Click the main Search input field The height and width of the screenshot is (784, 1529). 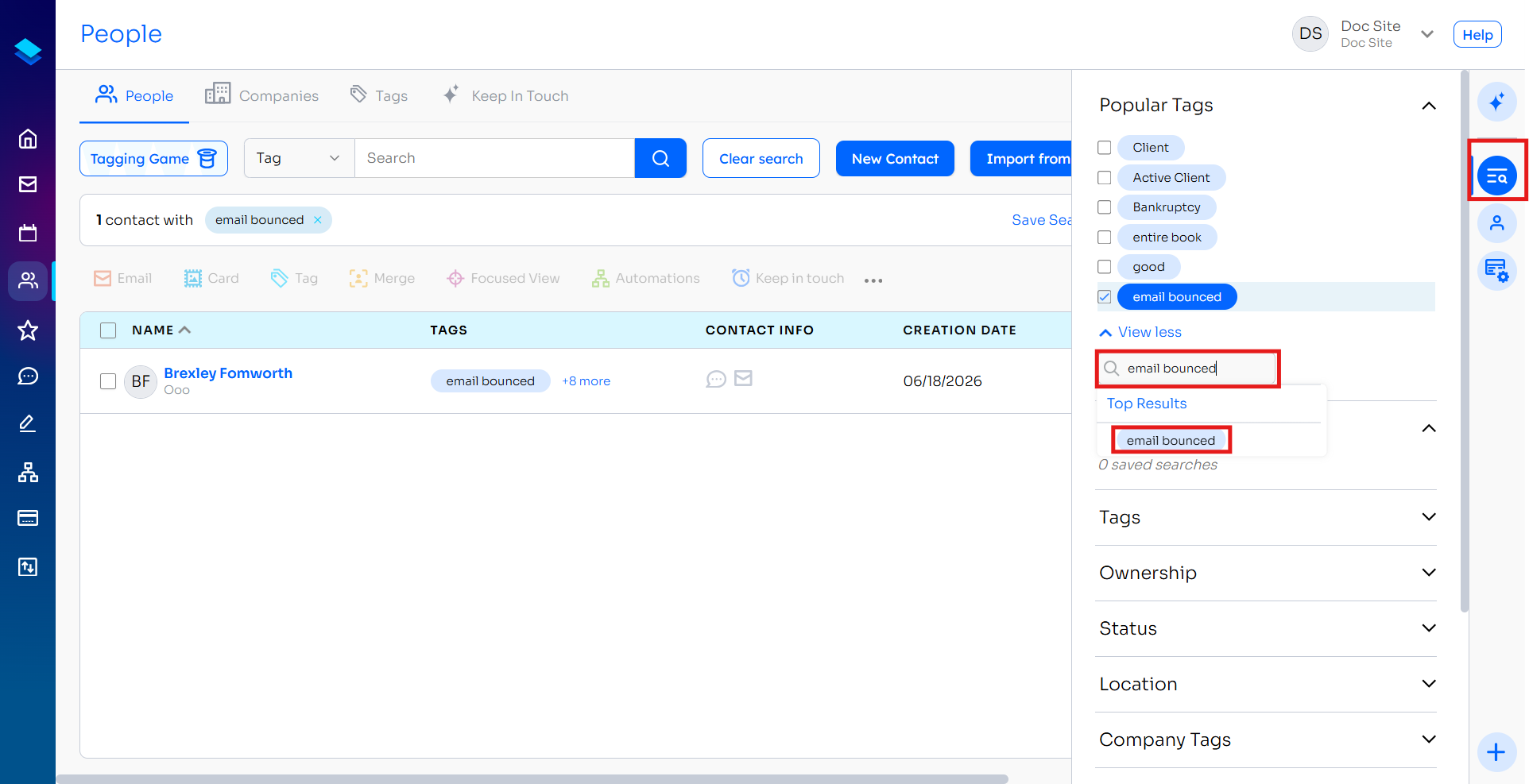(x=495, y=158)
